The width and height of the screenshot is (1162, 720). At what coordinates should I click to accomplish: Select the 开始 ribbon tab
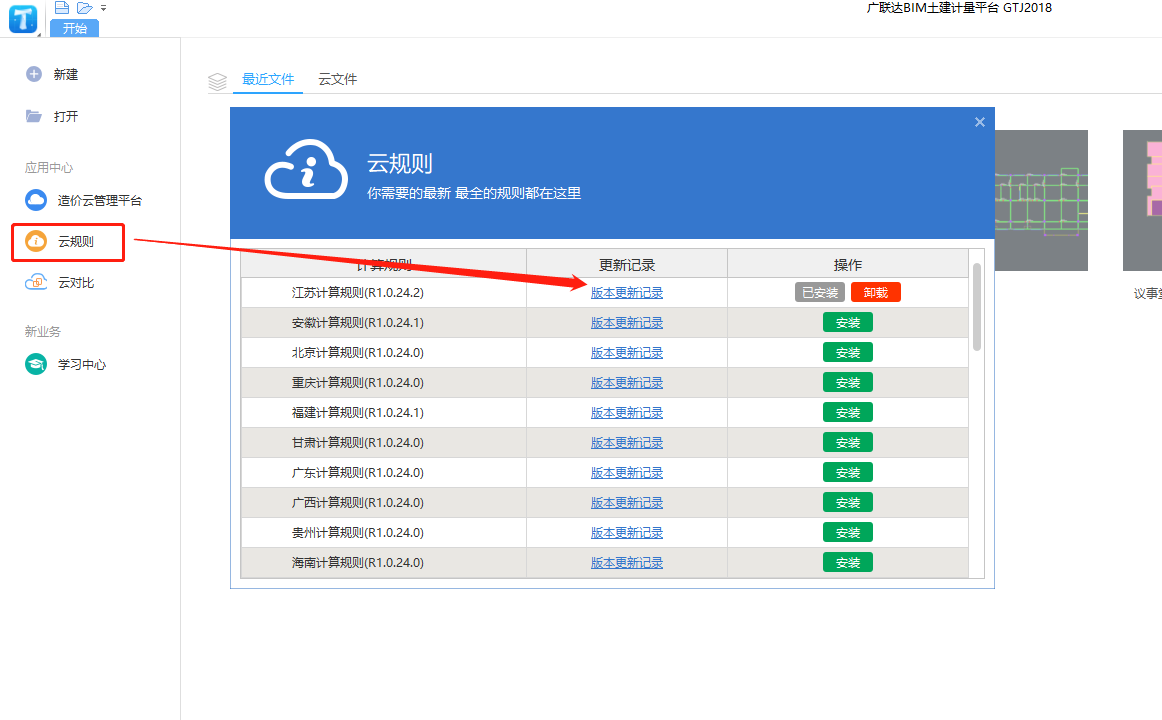[74, 28]
